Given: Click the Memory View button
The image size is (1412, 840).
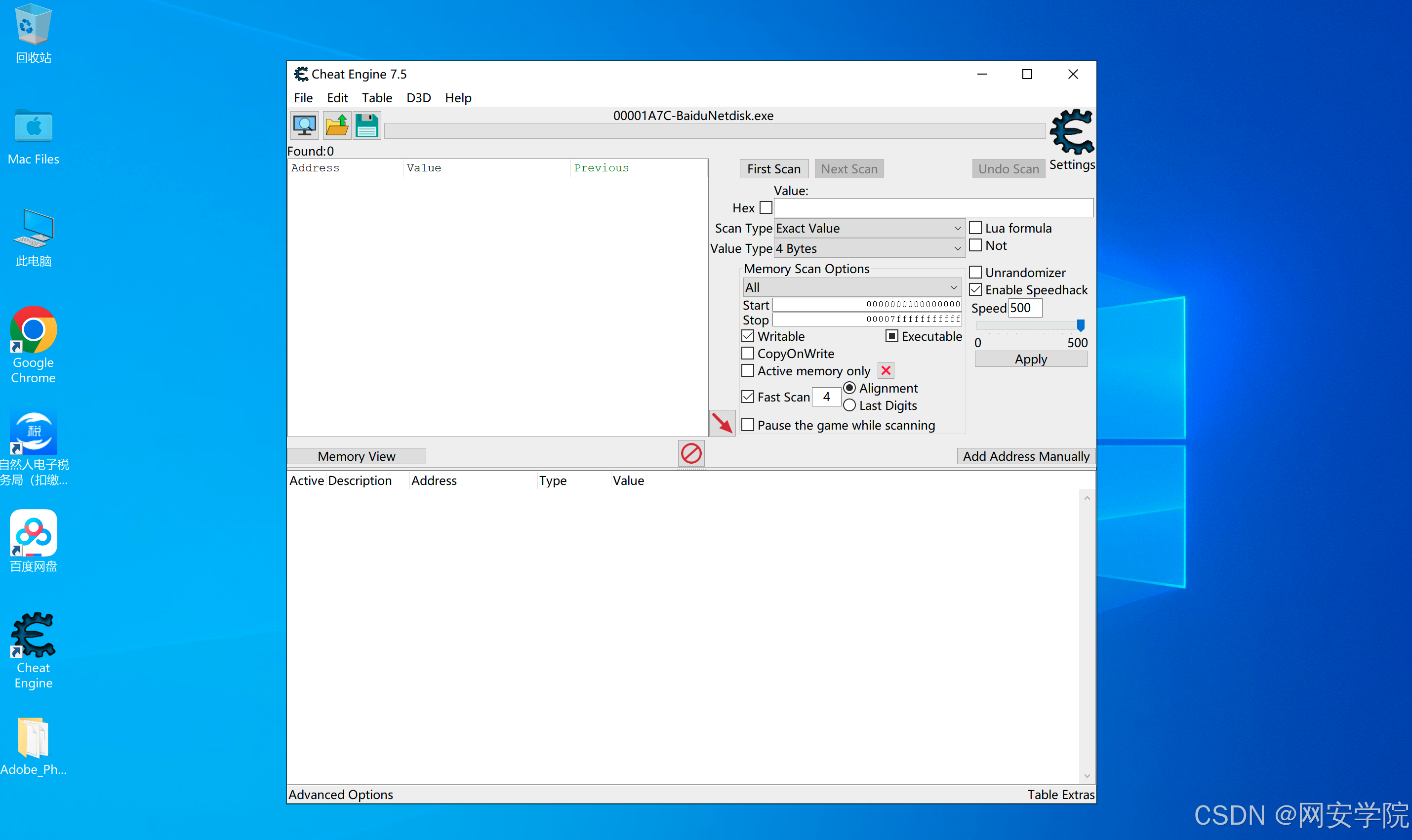Looking at the screenshot, I should (356, 456).
